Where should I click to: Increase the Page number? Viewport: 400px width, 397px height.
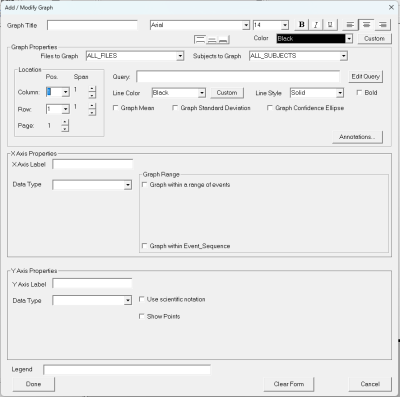(x=65, y=122)
